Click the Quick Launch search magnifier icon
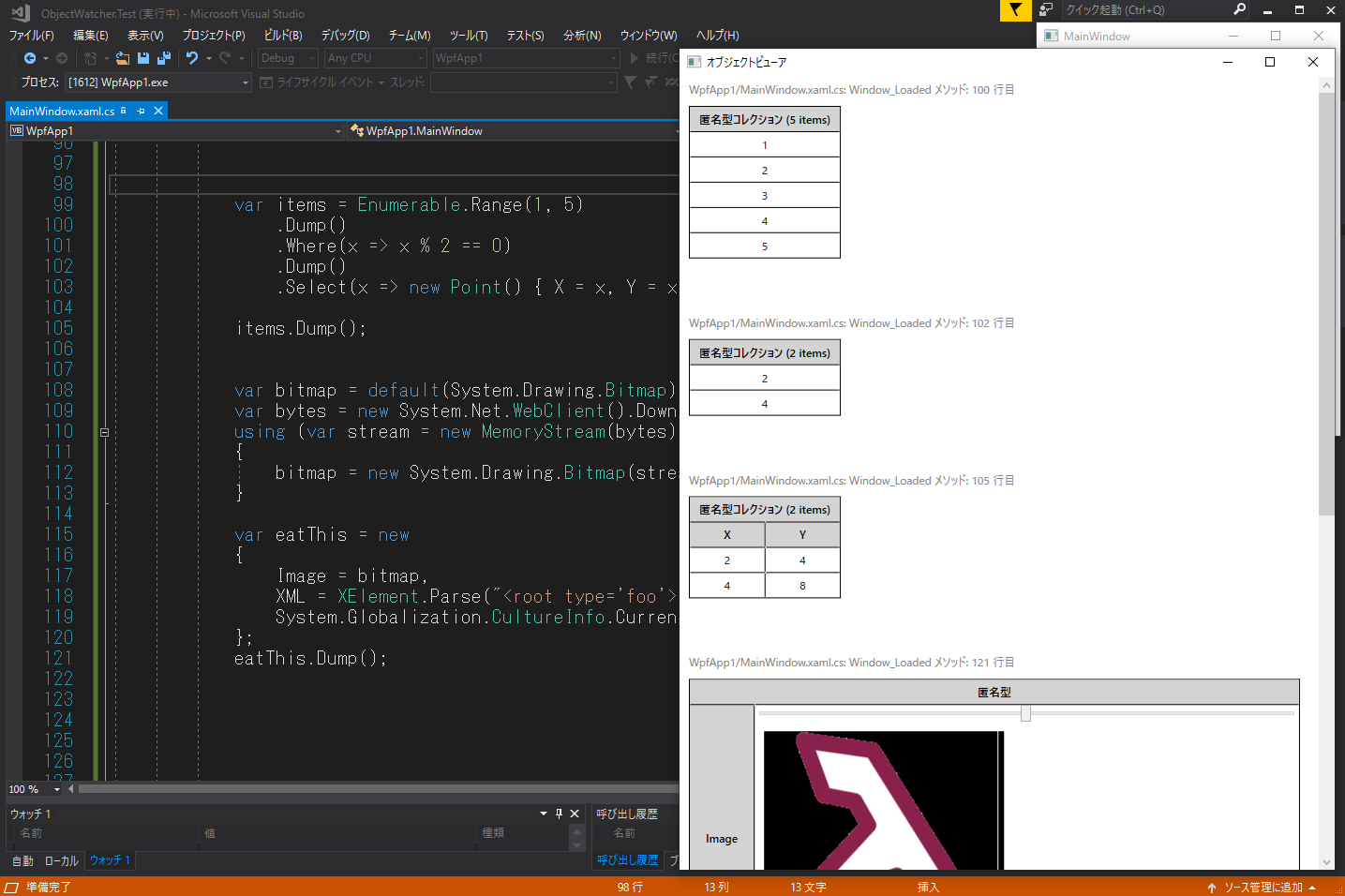This screenshot has width=1345, height=896. click(x=1239, y=10)
